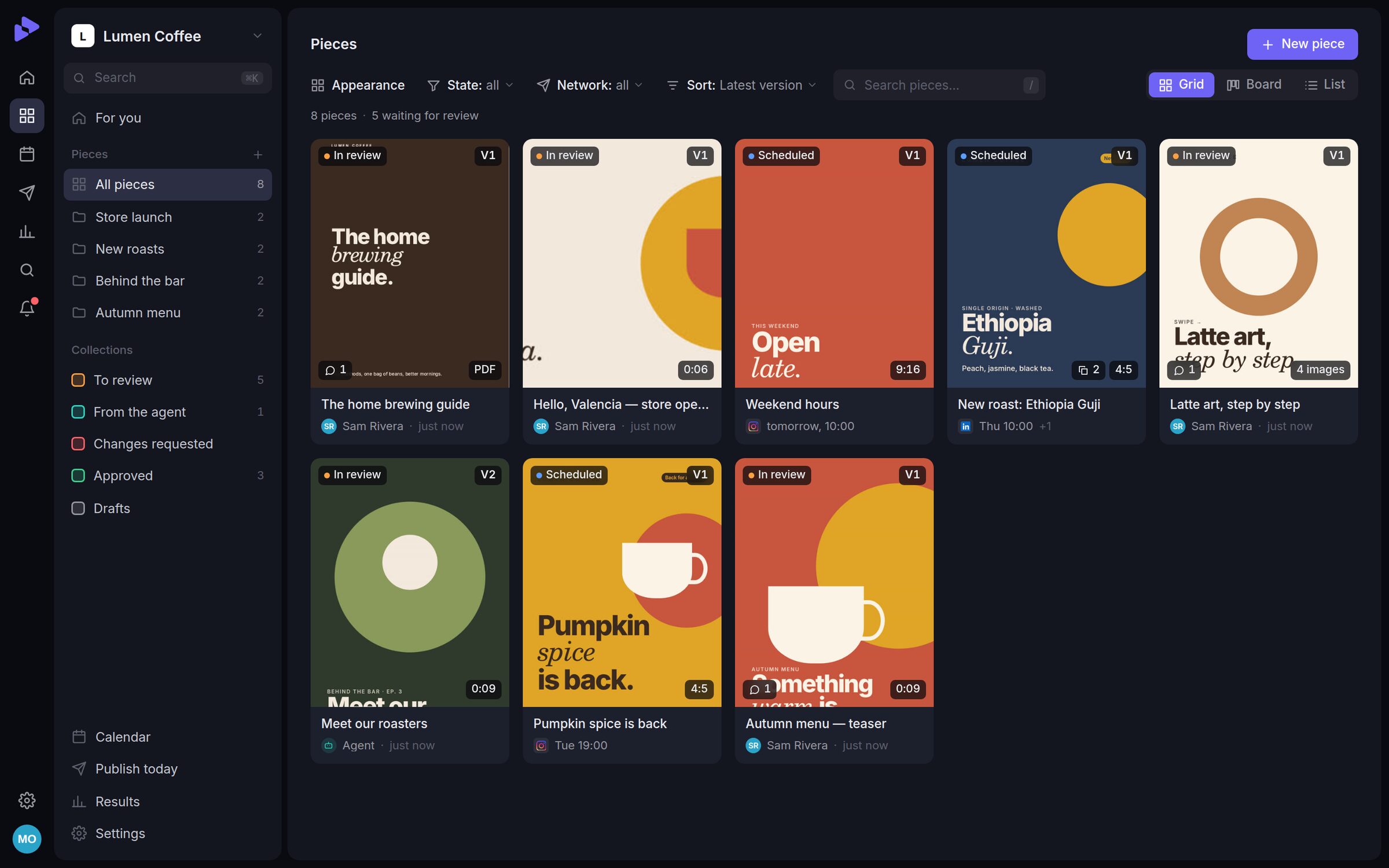The image size is (1389, 868).
Task: Open the State: all filter dropdown
Action: pos(470,85)
